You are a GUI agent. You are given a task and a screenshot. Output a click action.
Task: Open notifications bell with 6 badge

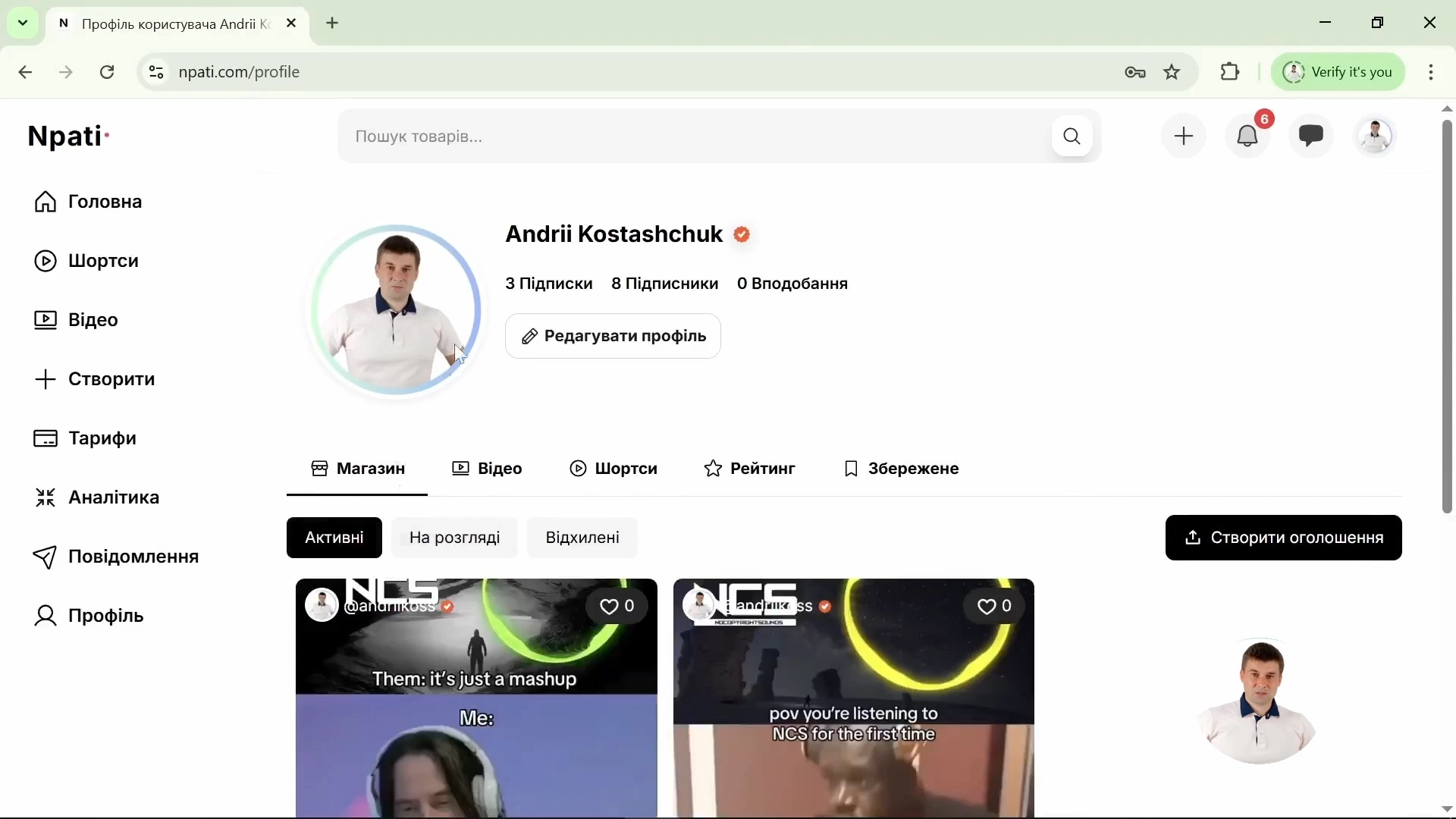(x=1248, y=136)
